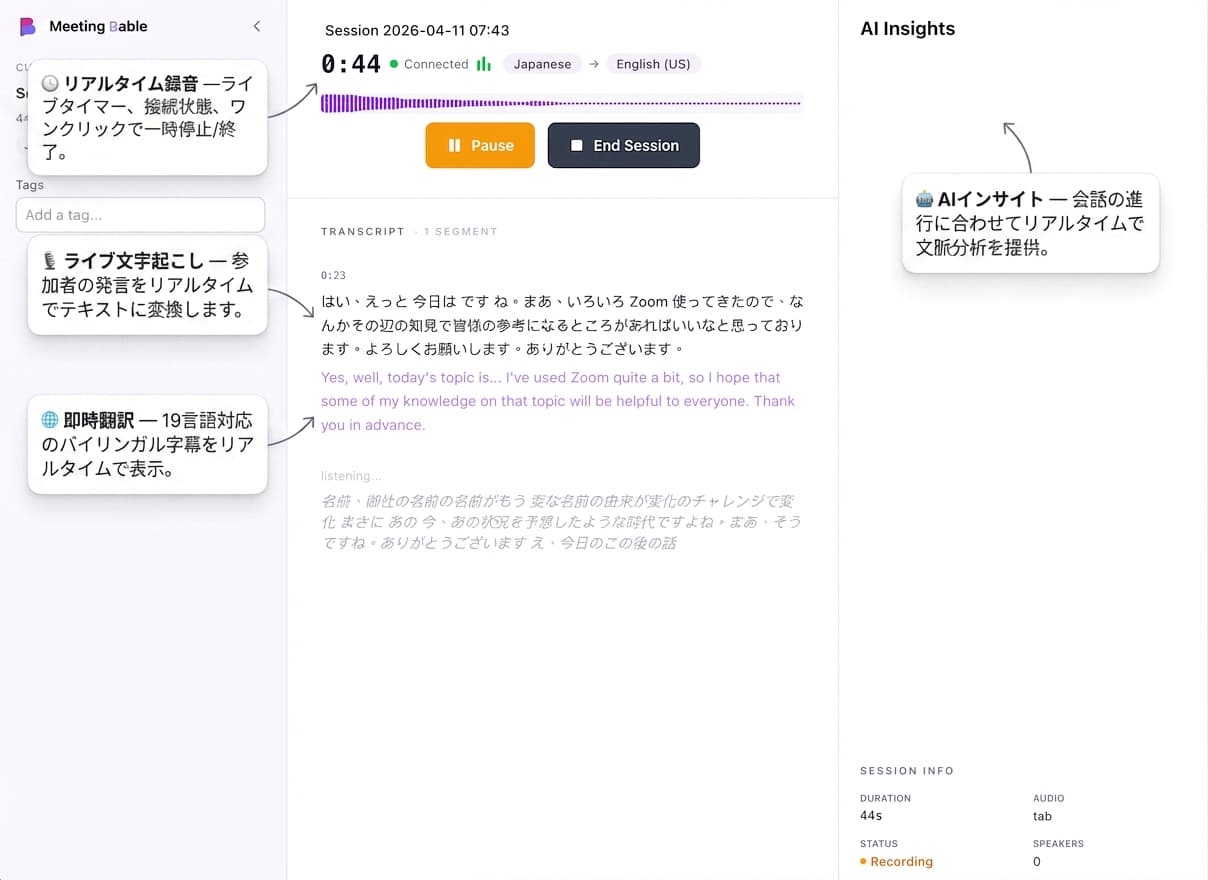The height and width of the screenshot is (880, 1208).
Task: Click the Meeting Bable logo icon
Action: 26,26
